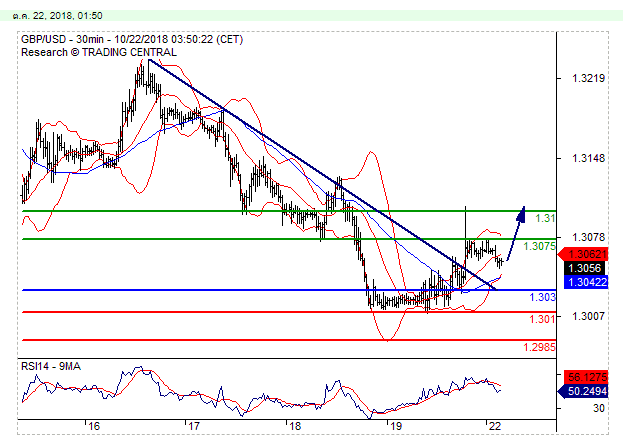The height and width of the screenshot is (447, 623).
Task: Select the 1.303 pivot level label
Action: pyautogui.click(x=542, y=297)
